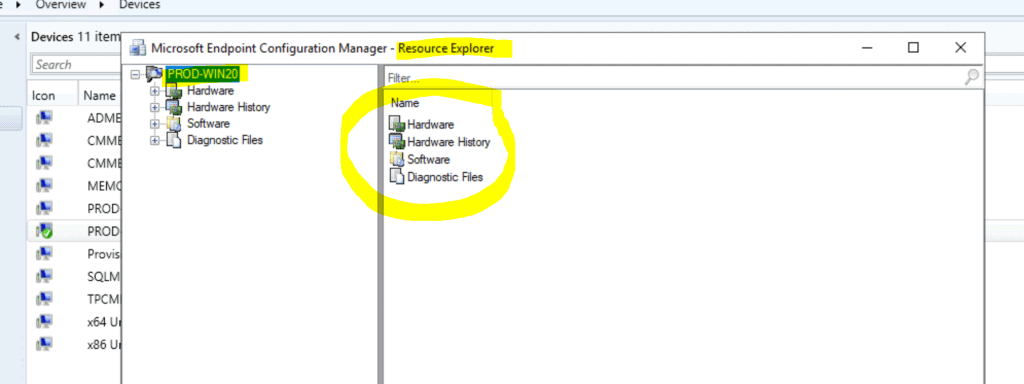Screen dimensions: 1024x384
Task: Select the Hardware label in the right list
Action: coord(430,124)
